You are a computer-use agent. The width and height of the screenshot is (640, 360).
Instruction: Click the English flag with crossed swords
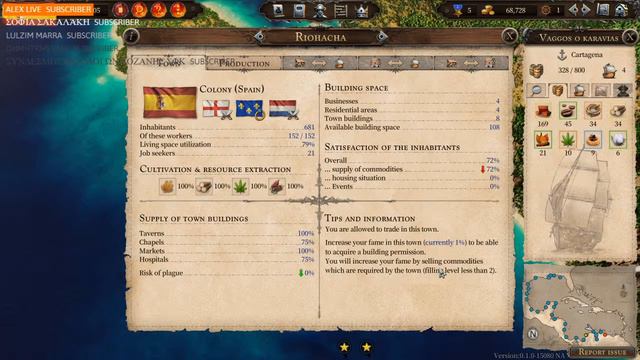pyautogui.click(x=217, y=109)
